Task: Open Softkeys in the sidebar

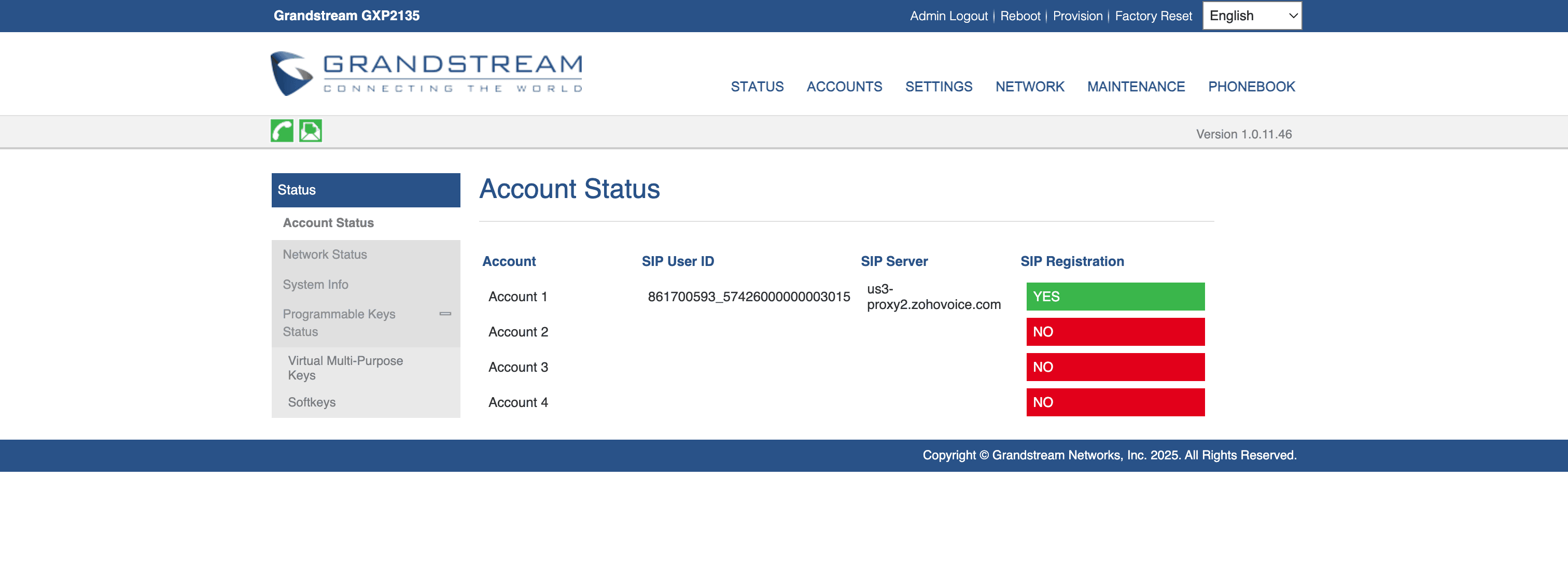Action: [x=312, y=402]
